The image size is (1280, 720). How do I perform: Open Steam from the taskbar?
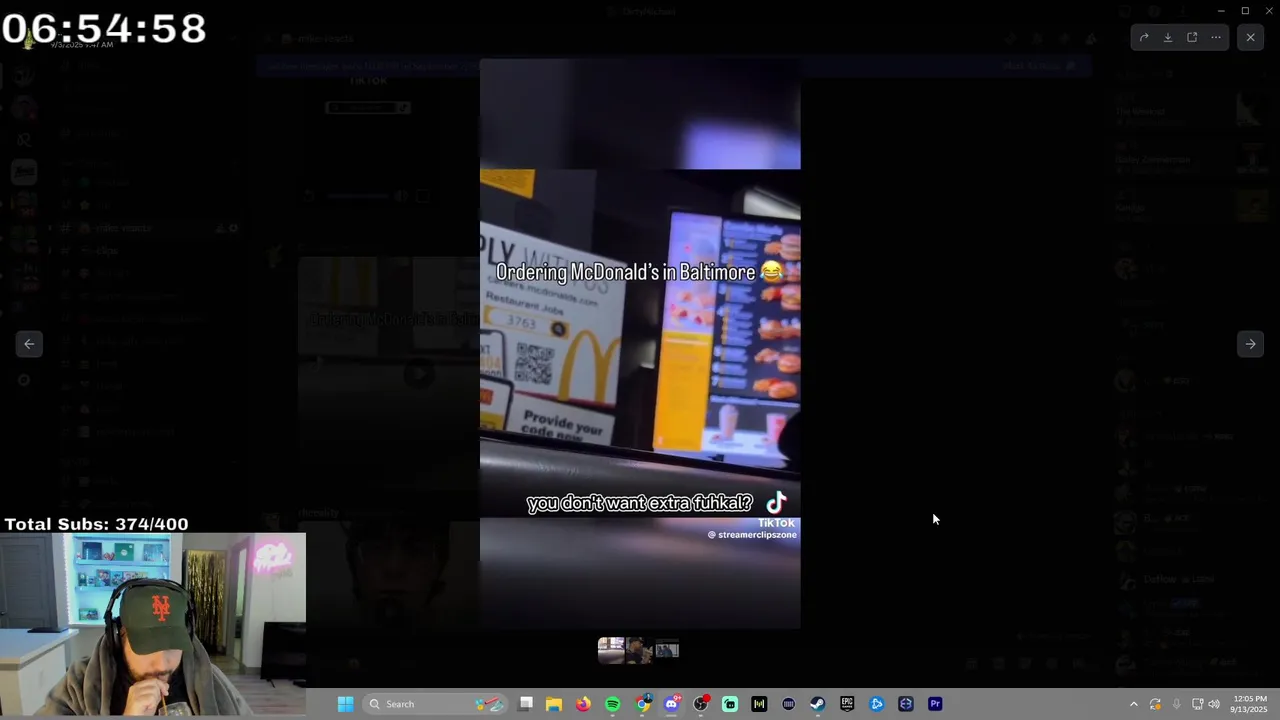tap(818, 704)
